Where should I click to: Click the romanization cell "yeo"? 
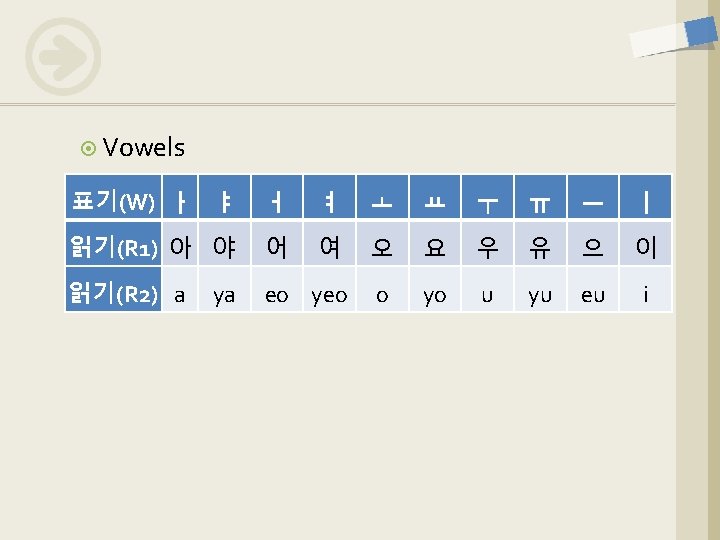point(329,294)
